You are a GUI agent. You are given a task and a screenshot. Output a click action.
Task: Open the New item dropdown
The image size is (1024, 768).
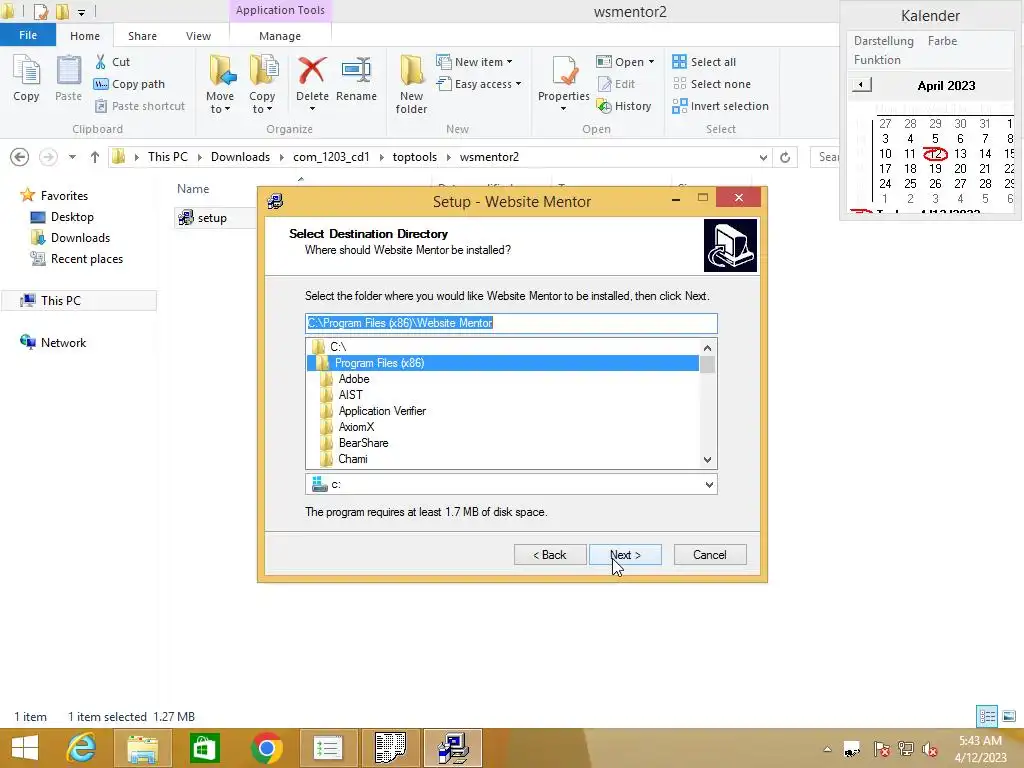474,62
